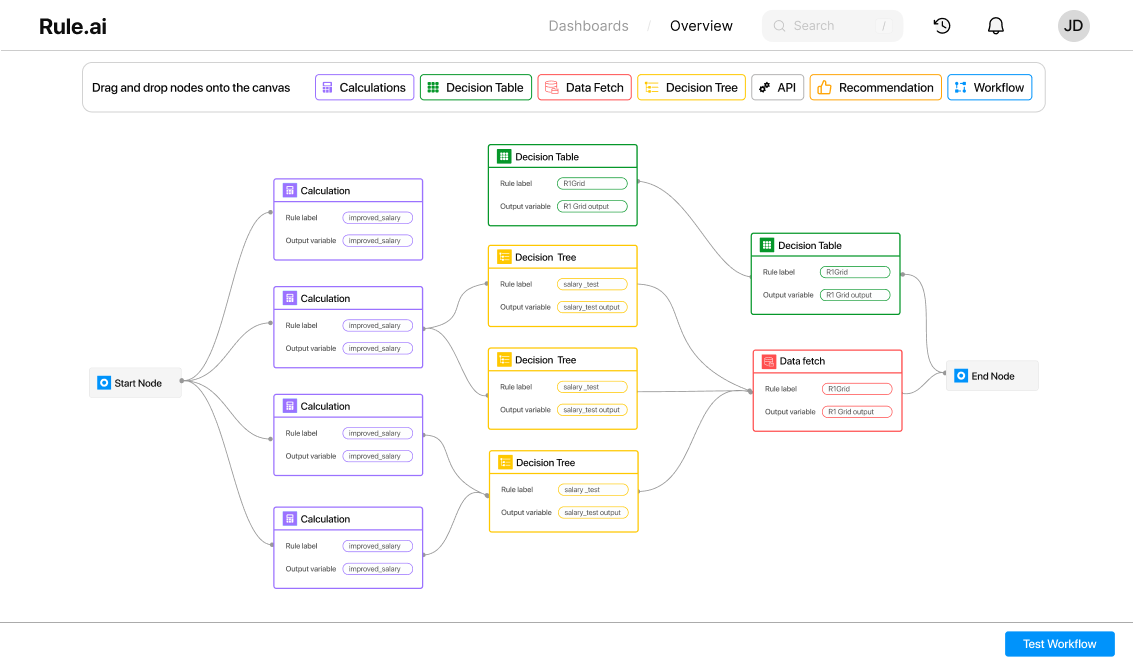This screenshot has height=666, width=1133.
Task: Open the Overview breadcrumb tab
Action: [x=701, y=26]
